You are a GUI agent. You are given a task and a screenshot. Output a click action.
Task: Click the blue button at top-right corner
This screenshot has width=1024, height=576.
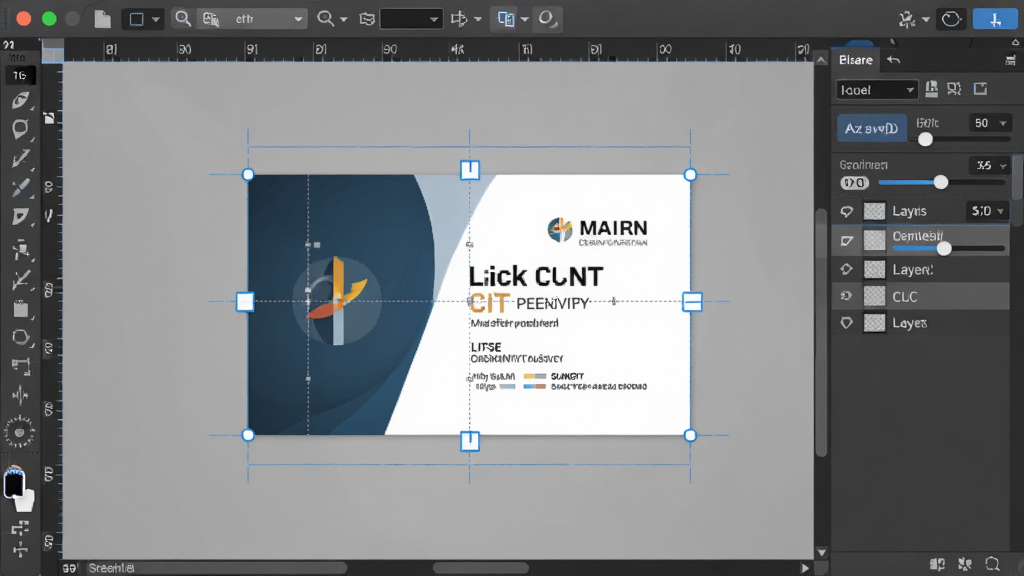click(995, 19)
